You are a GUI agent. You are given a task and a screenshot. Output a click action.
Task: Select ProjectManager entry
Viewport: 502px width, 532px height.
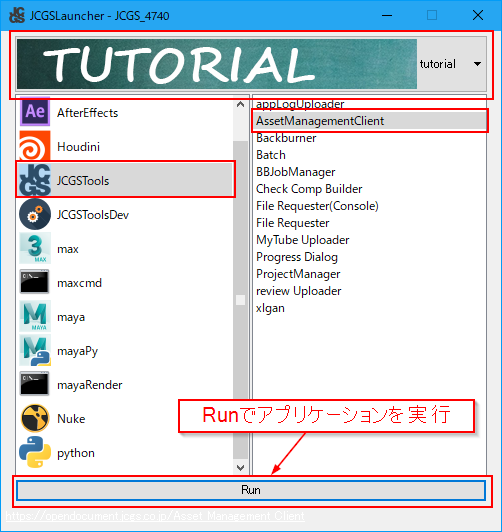(298, 274)
